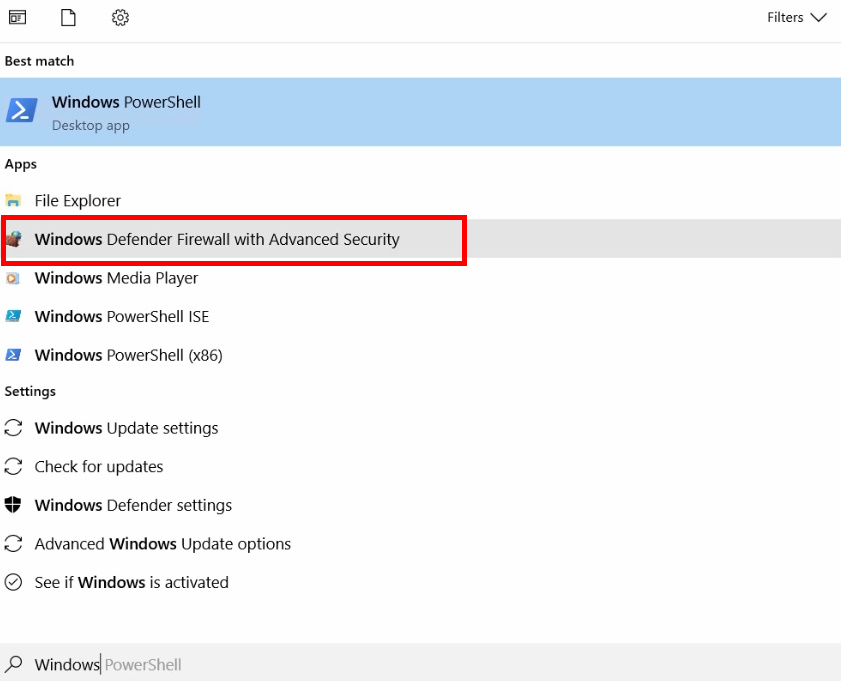Click the Documents filter icon
Viewport: 841px width, 681px height.
(x=68, y=18)
